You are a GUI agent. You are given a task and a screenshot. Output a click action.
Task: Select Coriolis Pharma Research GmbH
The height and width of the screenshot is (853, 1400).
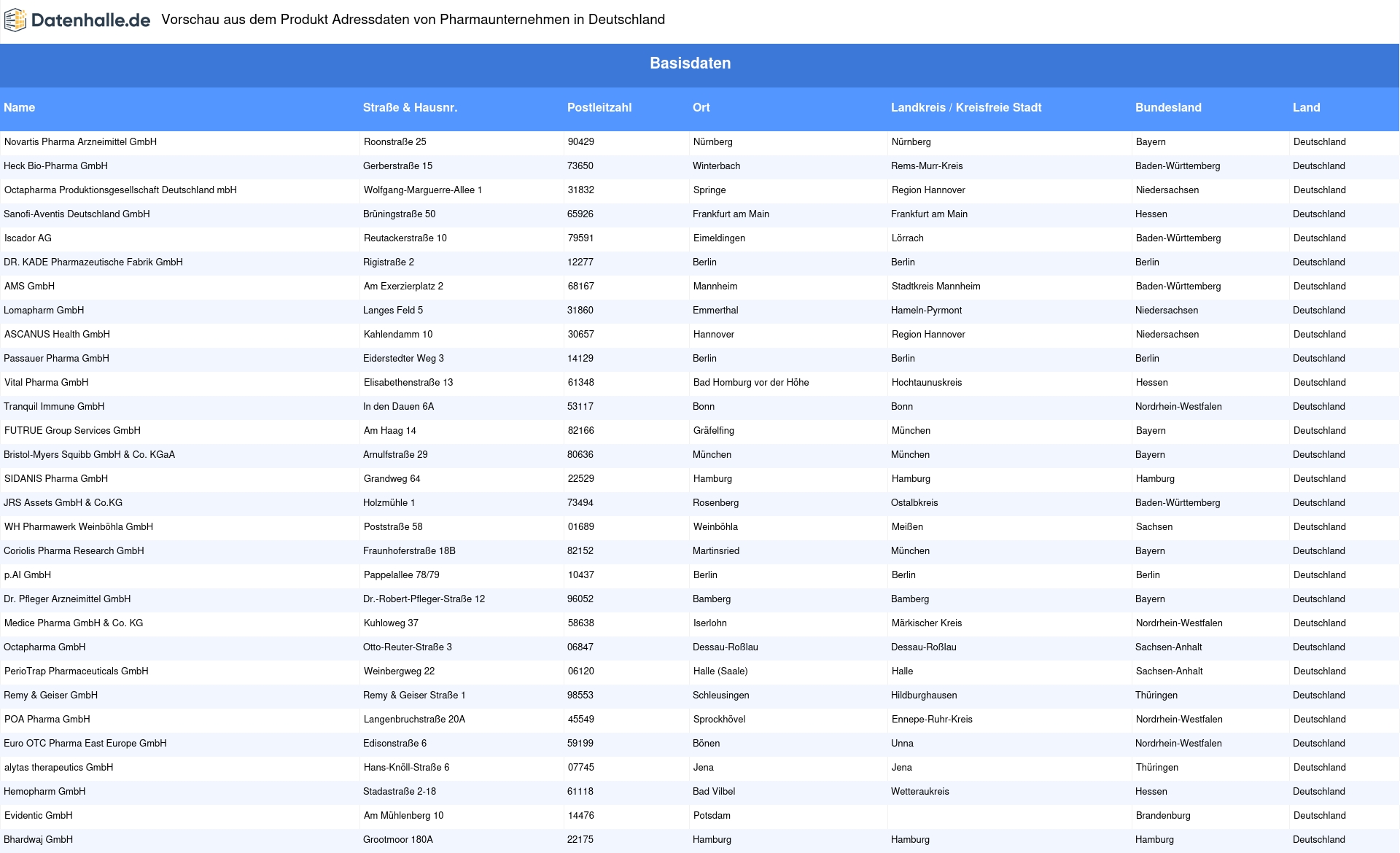pyautogui.click(x=74, y=551)
